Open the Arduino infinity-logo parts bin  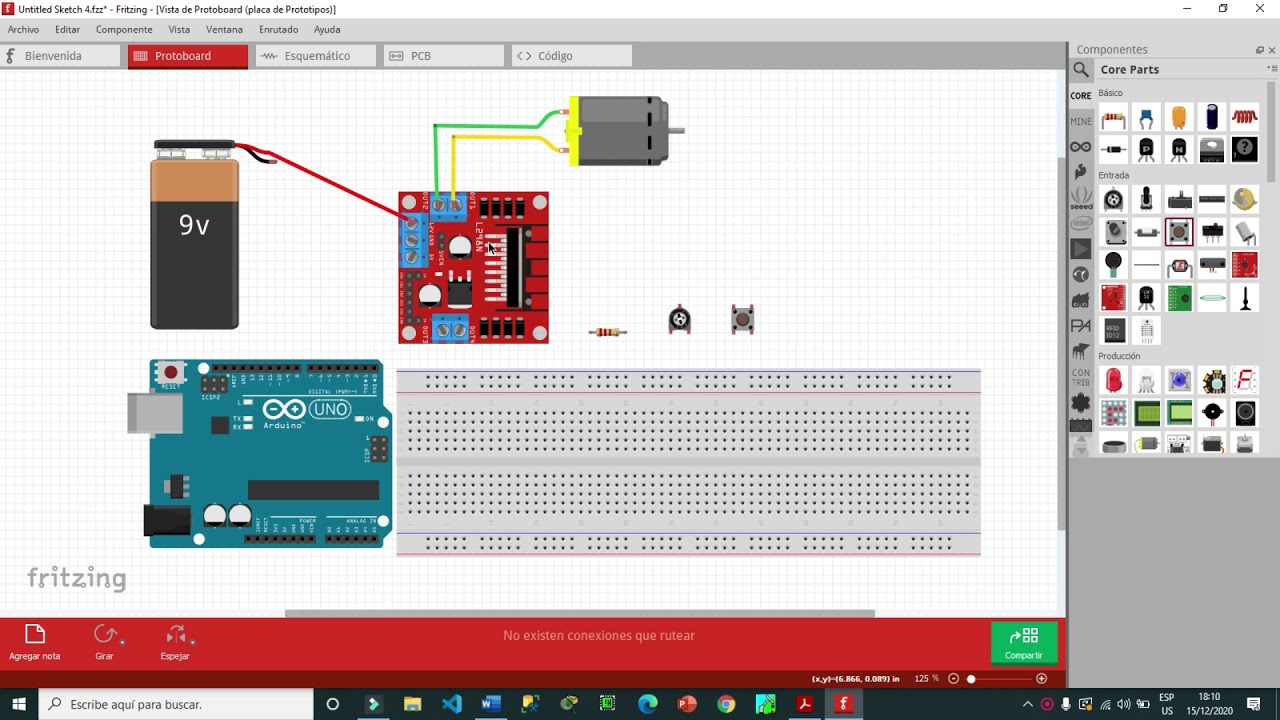pos(1081,147)
